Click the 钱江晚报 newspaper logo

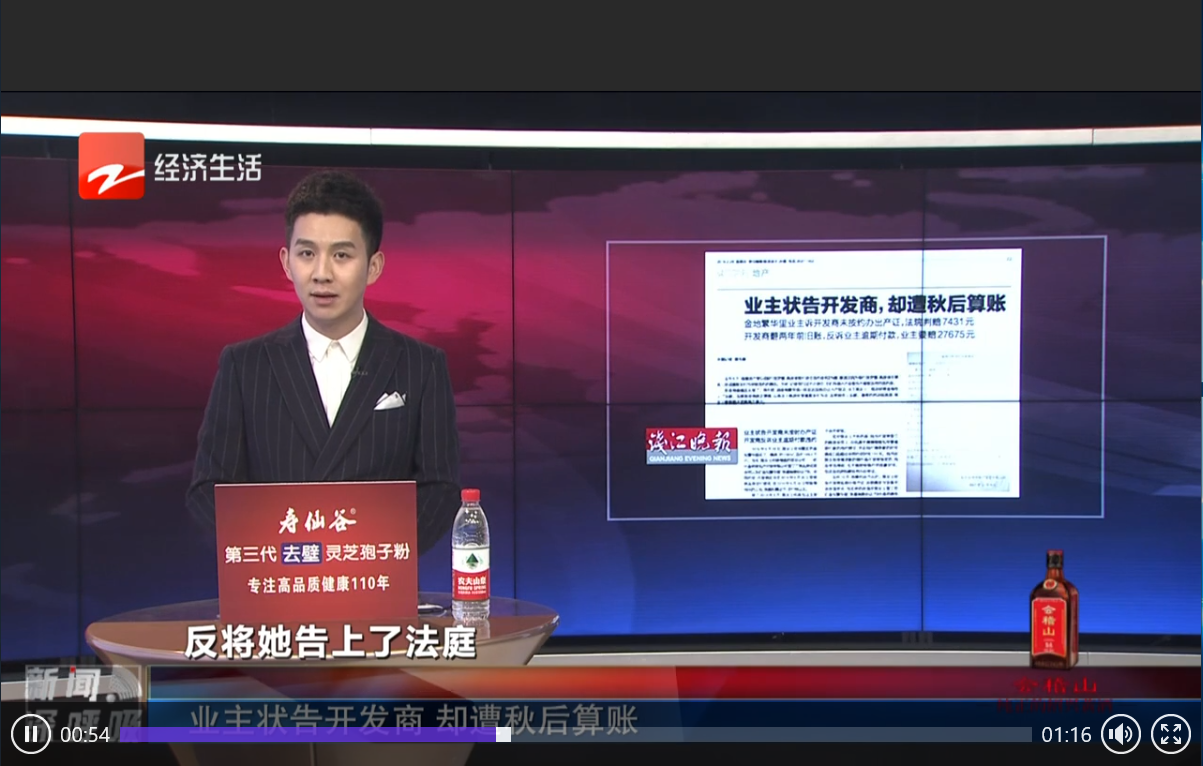coord(691,446)
